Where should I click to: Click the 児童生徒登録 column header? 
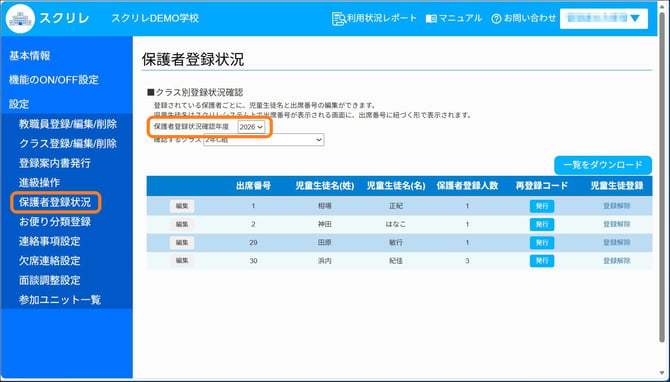(x=617, y=186)
